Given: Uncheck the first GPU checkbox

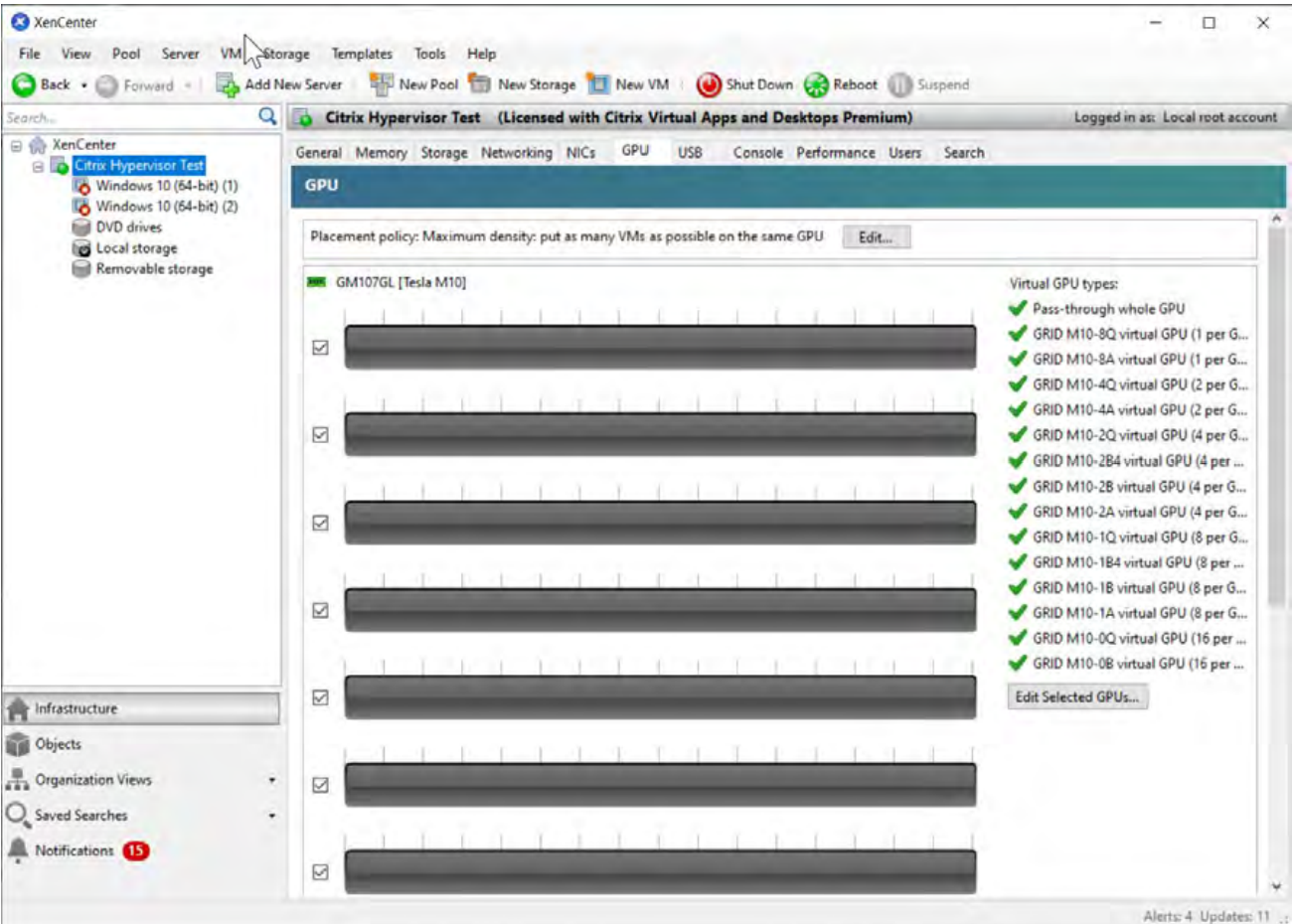Looking at the screenshot, I should [x=320, y=347].
